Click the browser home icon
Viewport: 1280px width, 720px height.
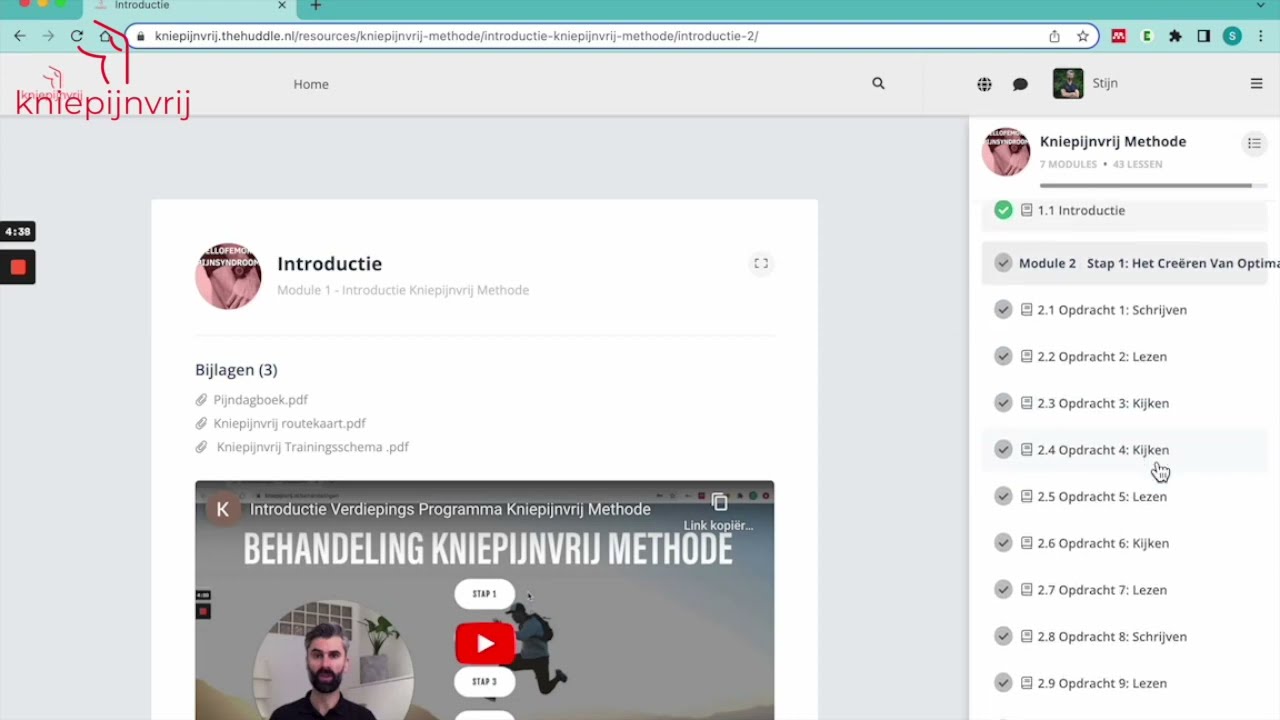coord(106,36)
